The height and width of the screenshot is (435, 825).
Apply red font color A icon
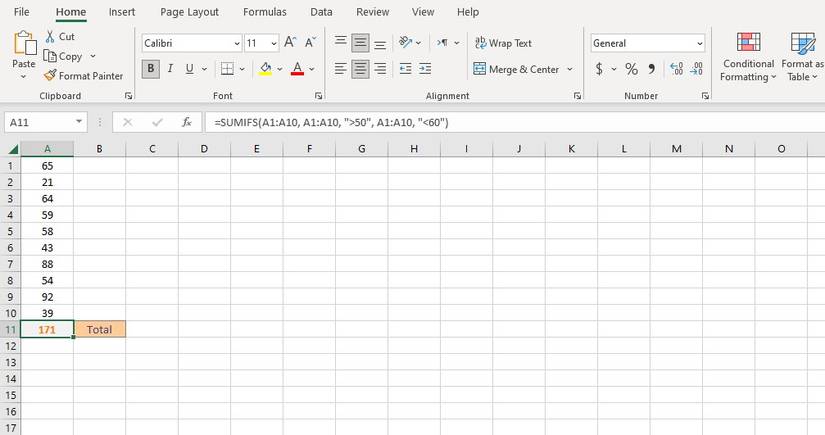pyautogui.click(x=297, y=68)
